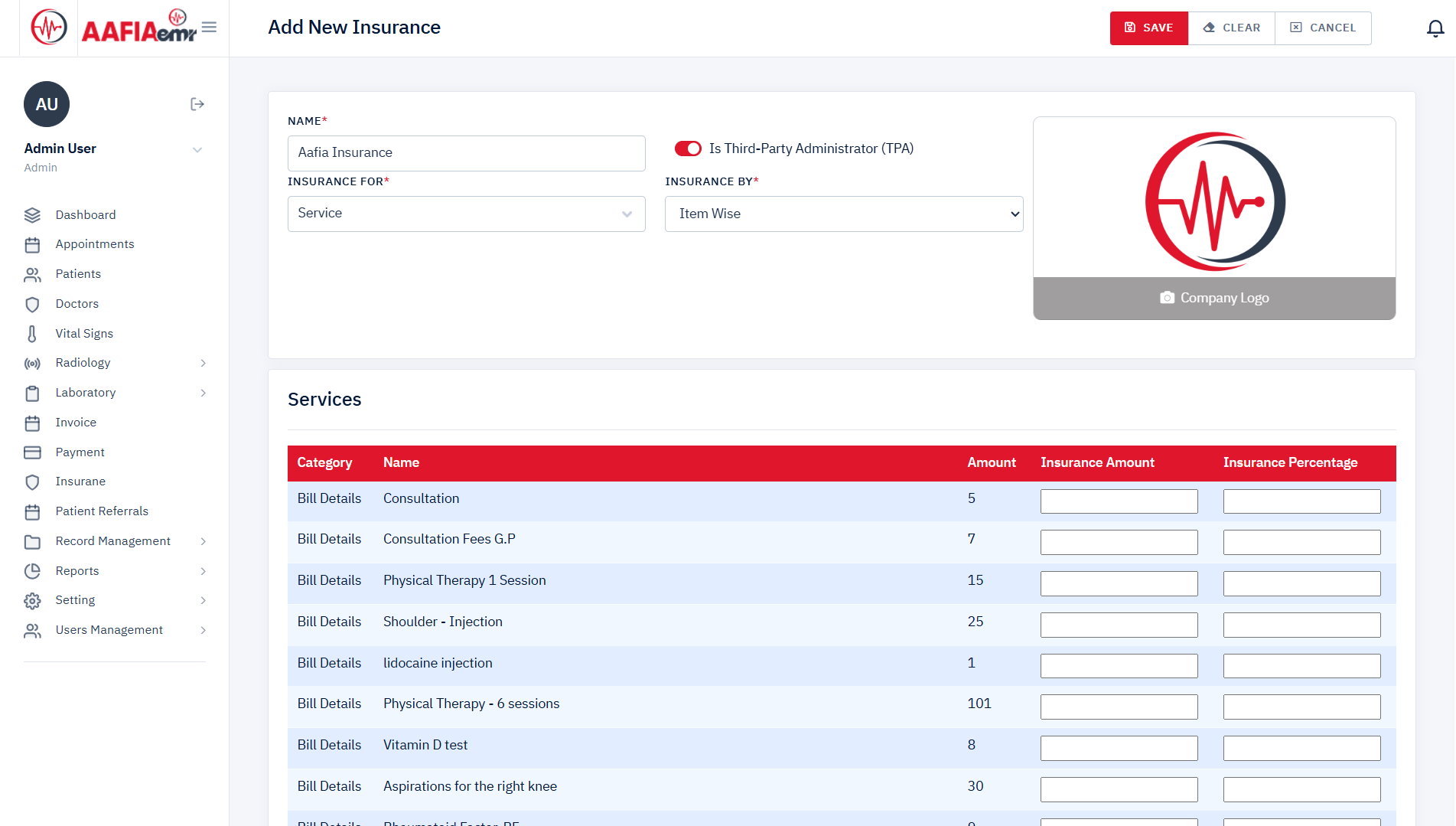
Task: Expand the Radiology submenu
Action: [203, 363]
